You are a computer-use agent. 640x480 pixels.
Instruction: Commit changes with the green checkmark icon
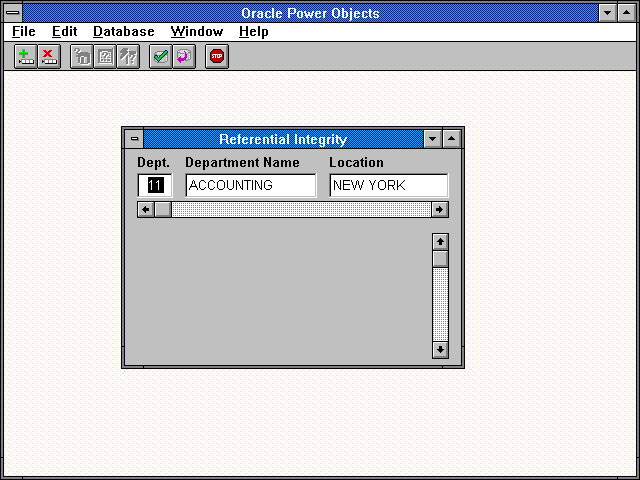(160, 57)
